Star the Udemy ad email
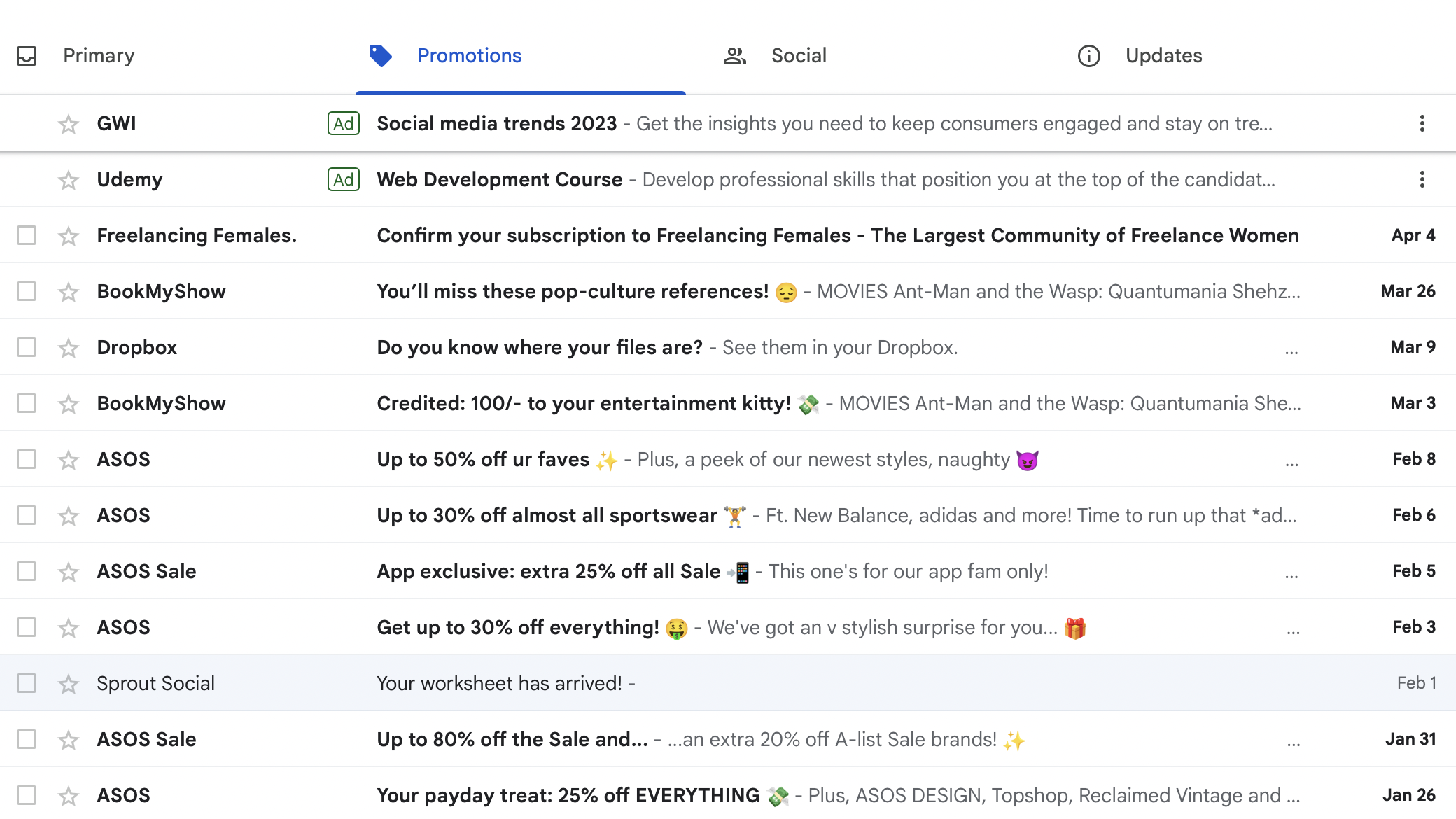Viewport: 1456px width, 819px height. (68, 180)
